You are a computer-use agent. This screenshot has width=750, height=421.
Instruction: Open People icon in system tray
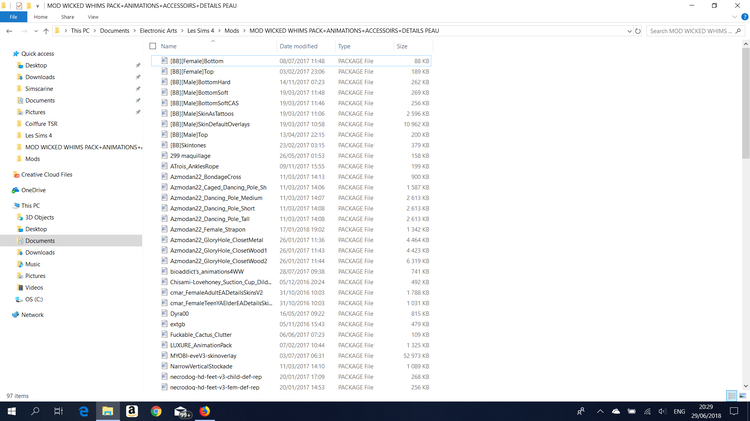(x=581, y=411)
